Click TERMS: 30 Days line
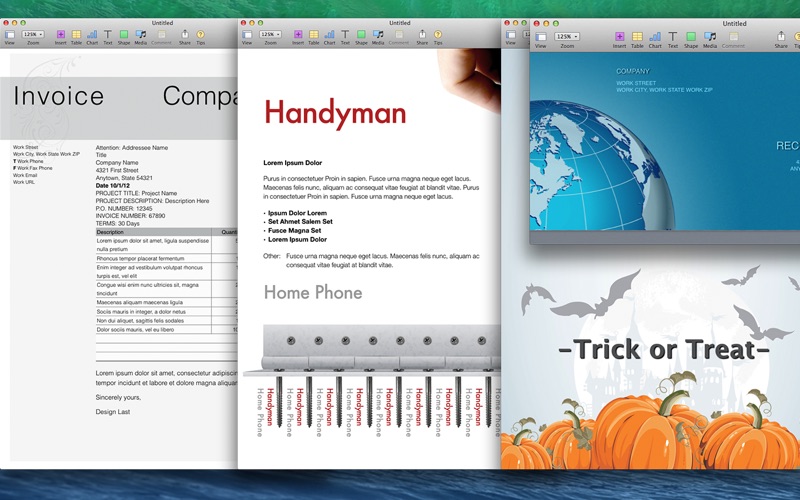Viewport: 800px width, 500px height. 117,223
